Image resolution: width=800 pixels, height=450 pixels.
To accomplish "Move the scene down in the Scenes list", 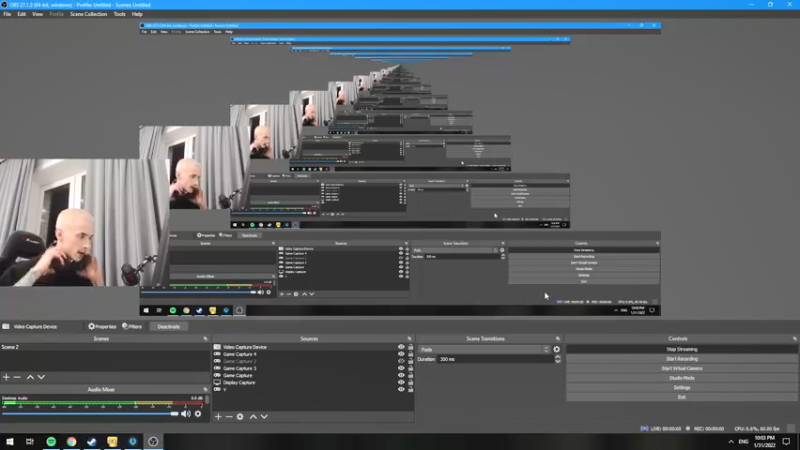I will [41, 377].
